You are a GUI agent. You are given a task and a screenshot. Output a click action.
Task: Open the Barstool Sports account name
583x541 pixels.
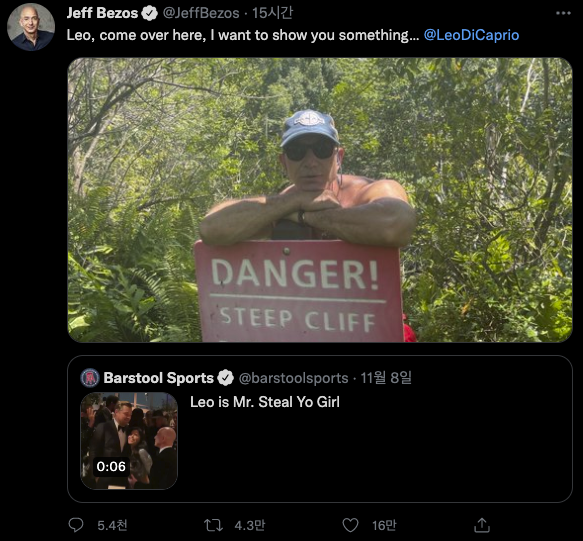click(158, 378)
